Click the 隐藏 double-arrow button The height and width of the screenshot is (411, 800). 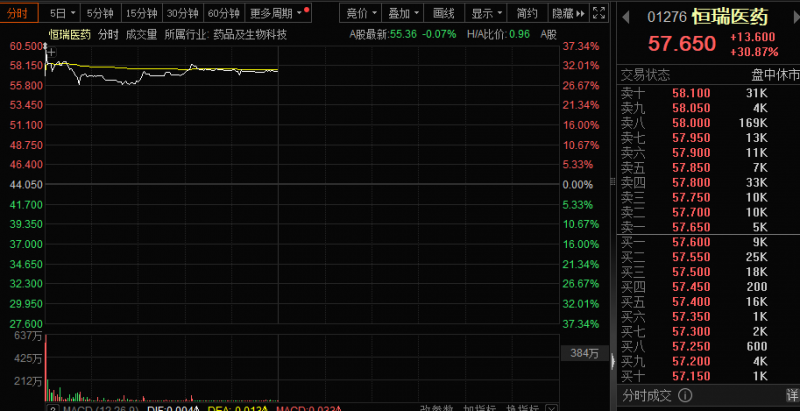[568, 13]
